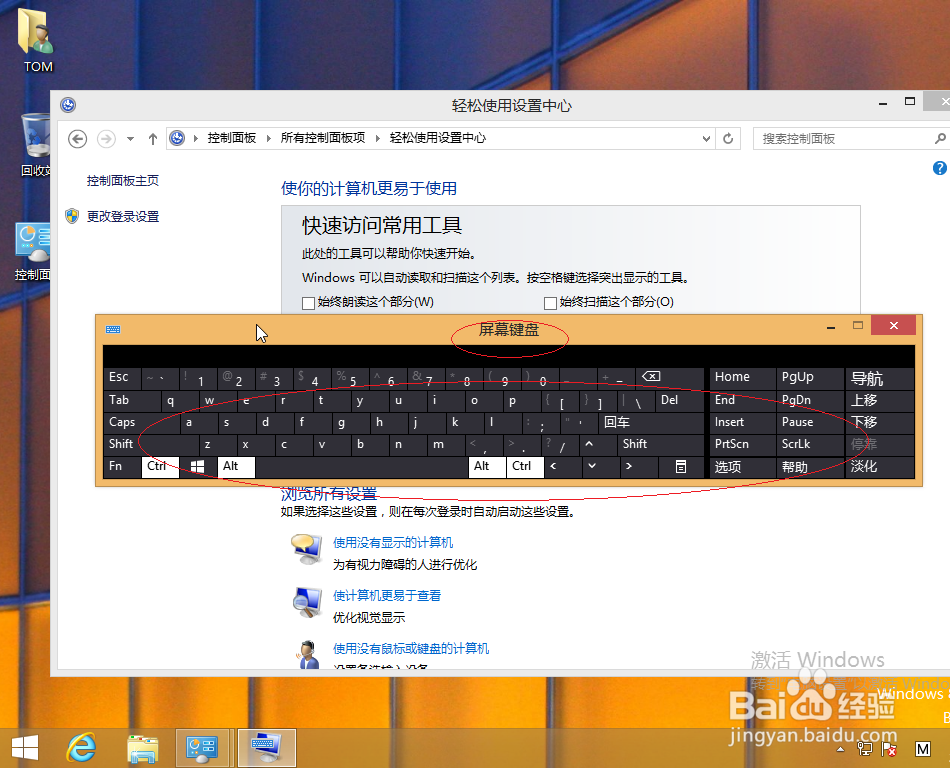Check the 始终扫描这个部分(O) checkbox

point(549,304)
